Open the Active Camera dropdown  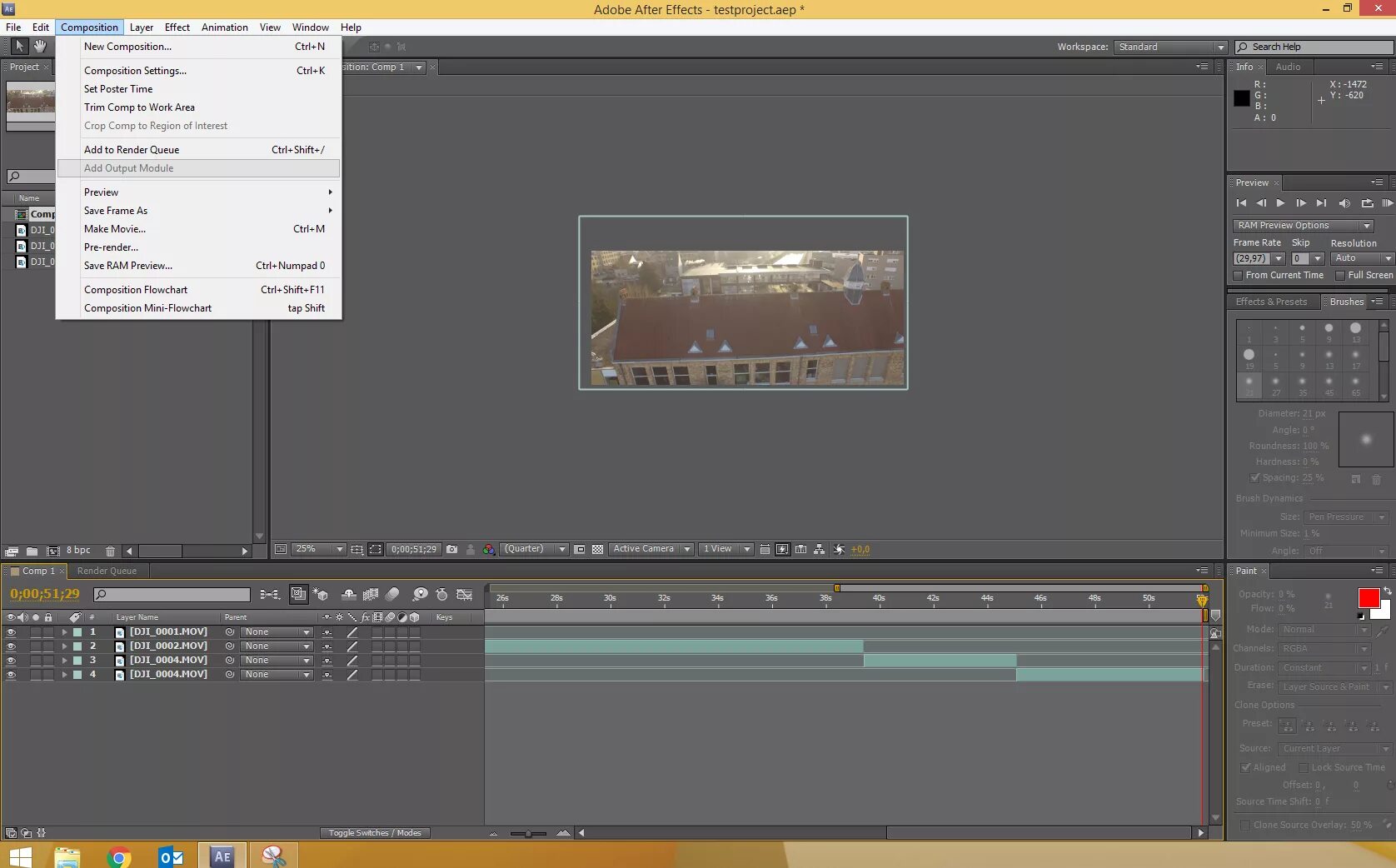[x=651, y=550]
